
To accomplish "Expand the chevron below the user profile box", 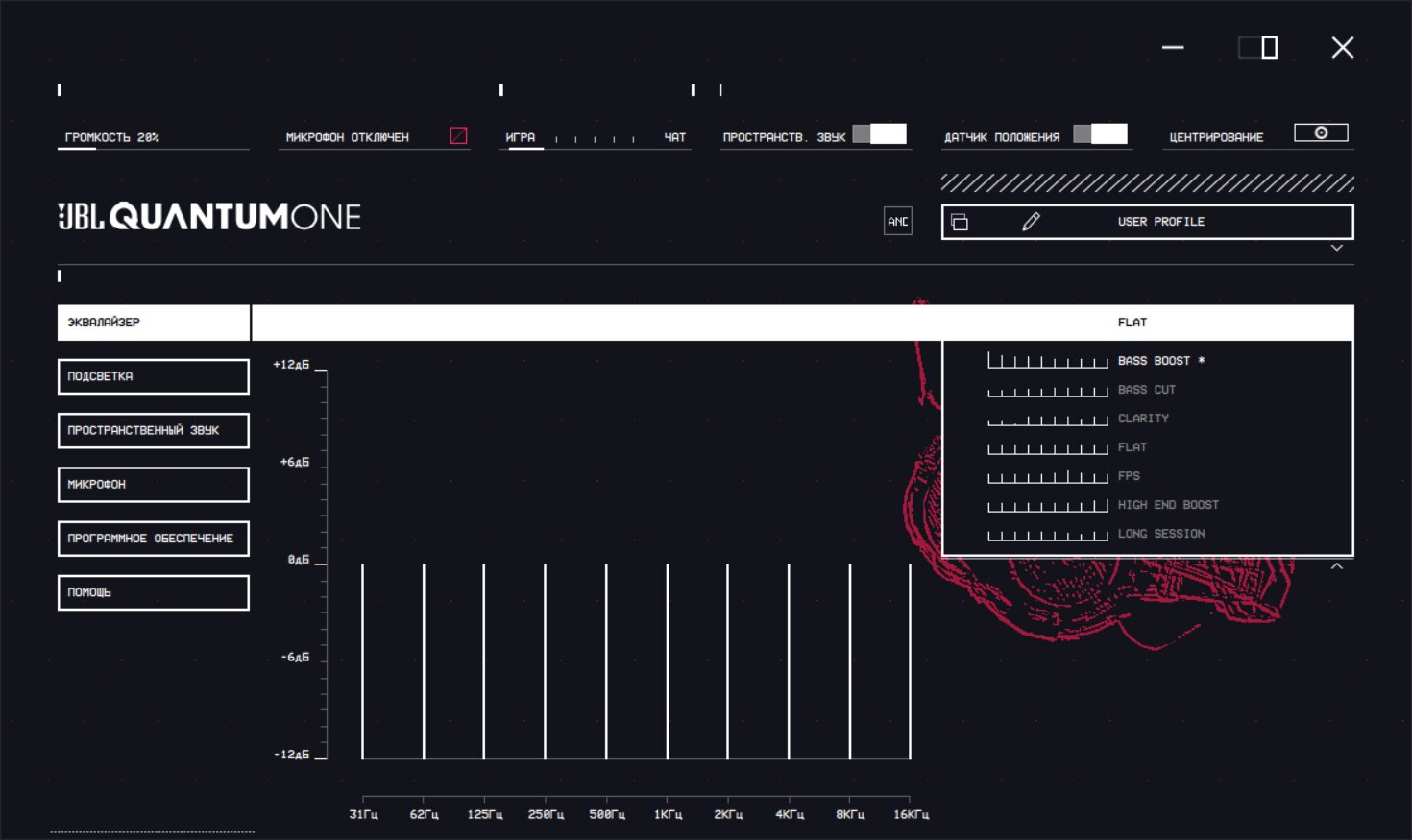I will pyautogui.click(x=1337, y=248).
